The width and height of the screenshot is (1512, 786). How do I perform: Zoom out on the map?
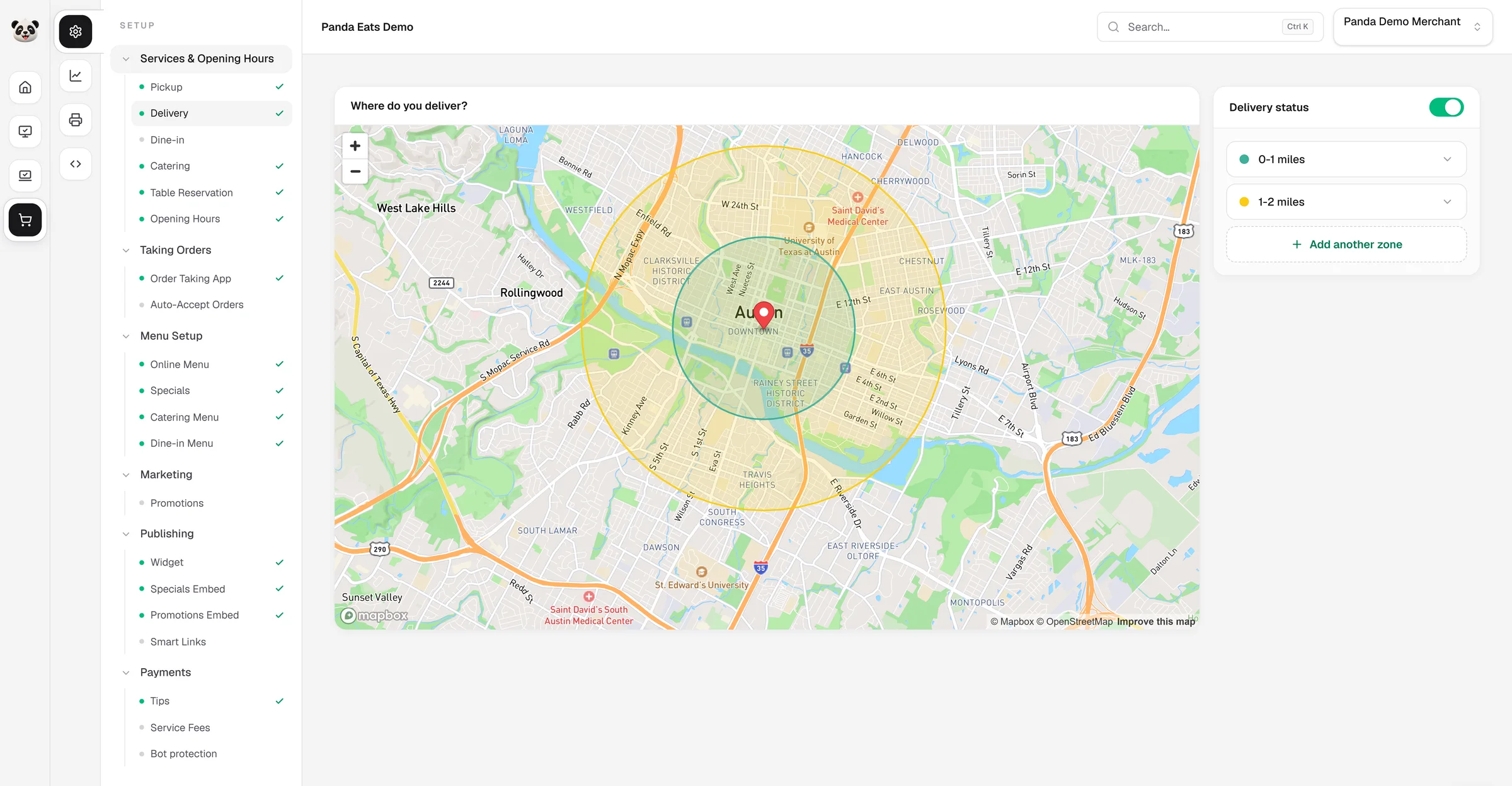tap(355, 171)
